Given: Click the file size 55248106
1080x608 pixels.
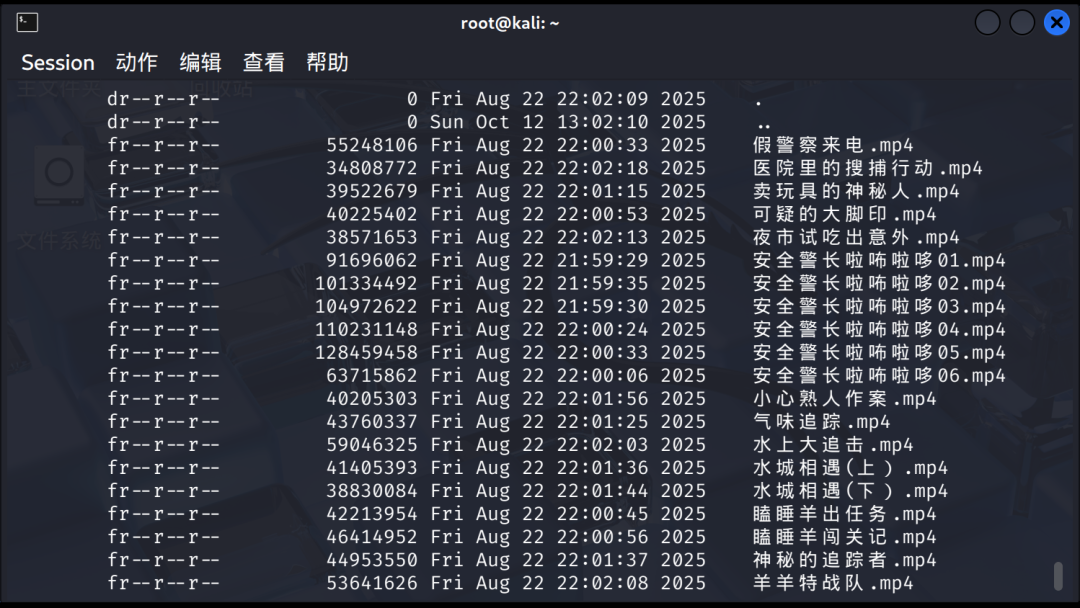Looking at the screenshot, I should click(x=372, y=145).
